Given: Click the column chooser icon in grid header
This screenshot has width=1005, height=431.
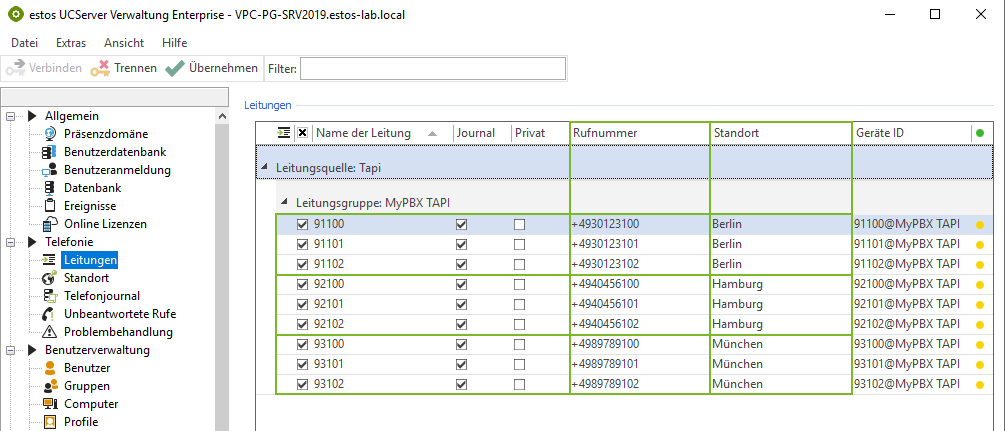Looking at the screenshot, I should 284,133.
